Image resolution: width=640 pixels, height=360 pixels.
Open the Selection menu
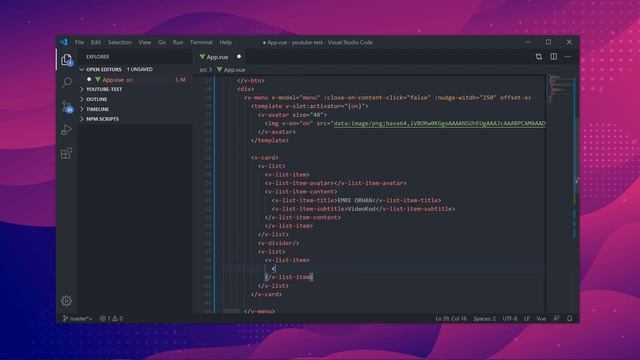(120, 42)
